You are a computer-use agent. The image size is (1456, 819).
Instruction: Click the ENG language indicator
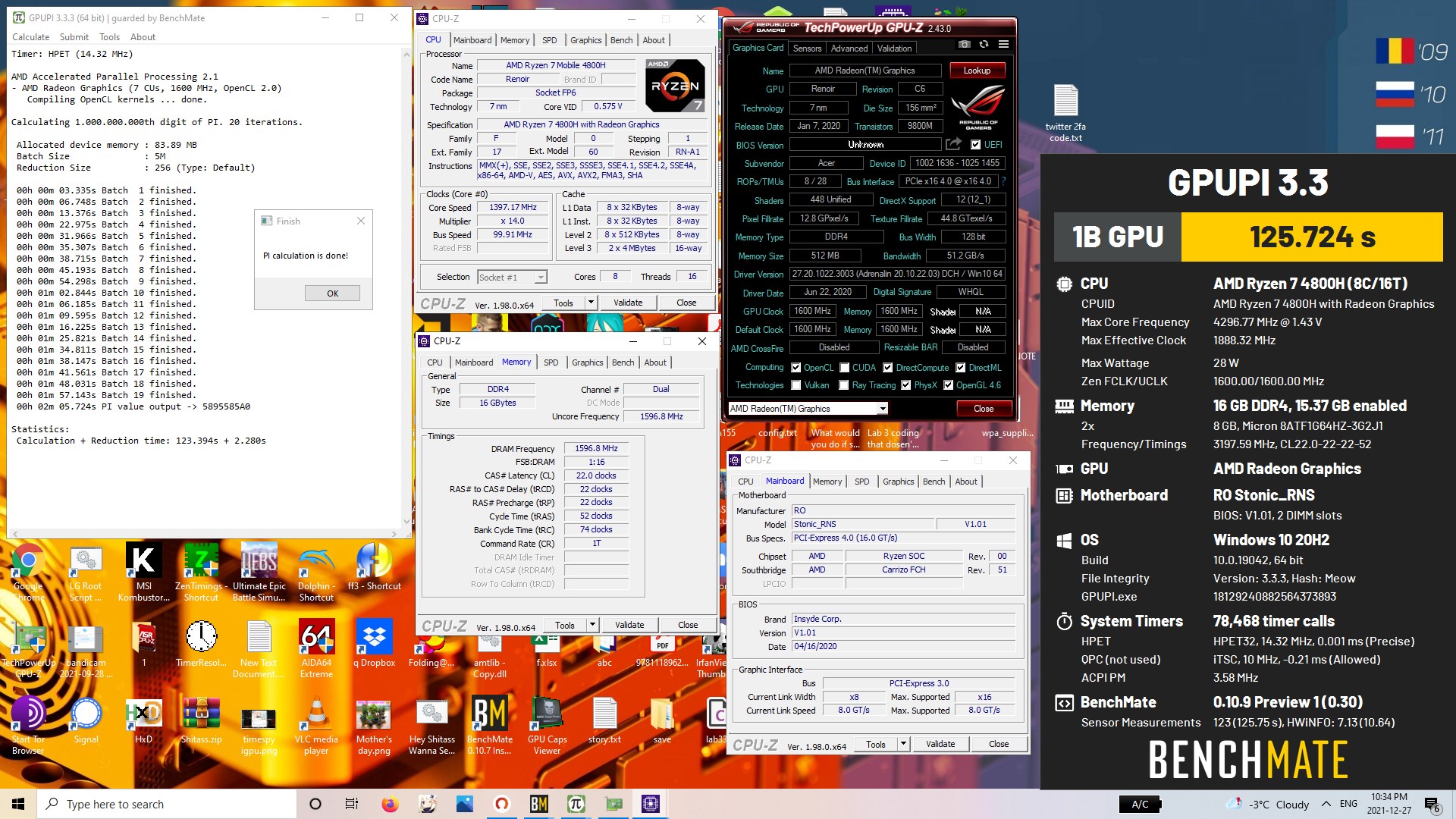click(x=1348, y=804)
